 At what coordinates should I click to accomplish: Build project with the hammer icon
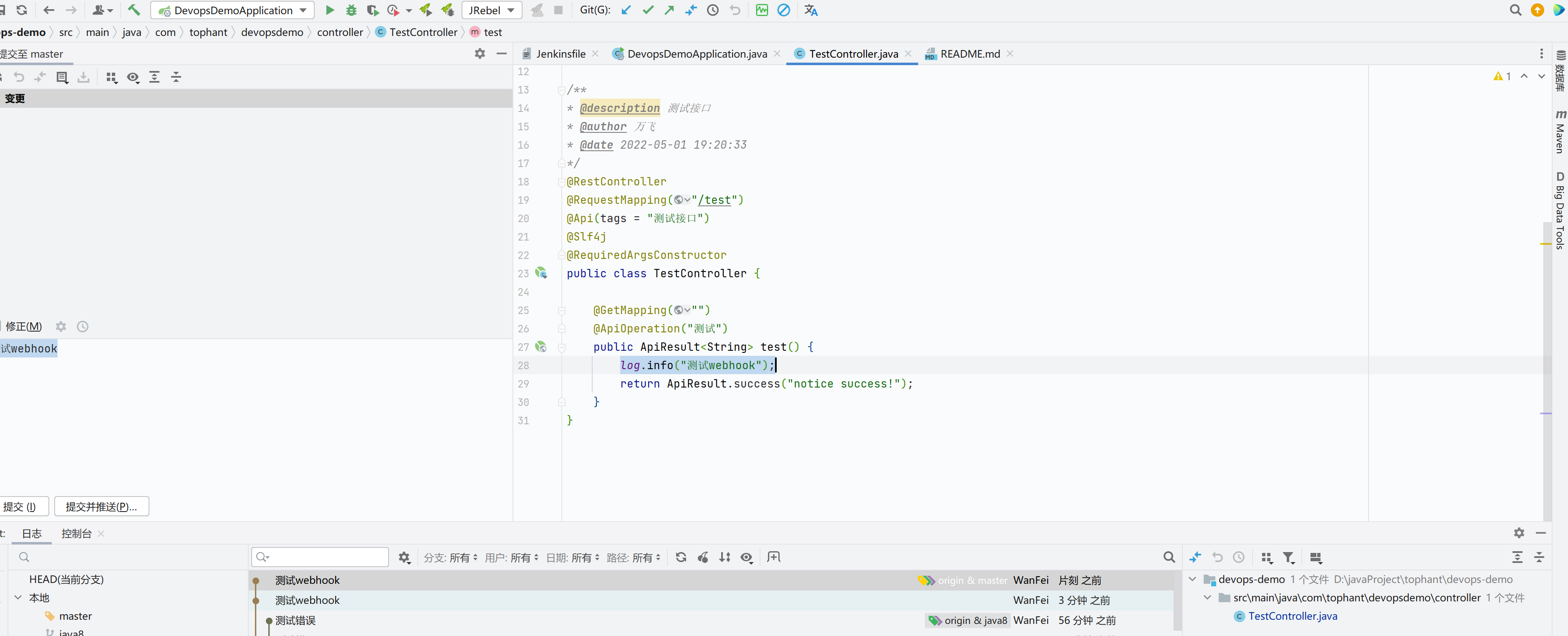click(x=134, y=10)
